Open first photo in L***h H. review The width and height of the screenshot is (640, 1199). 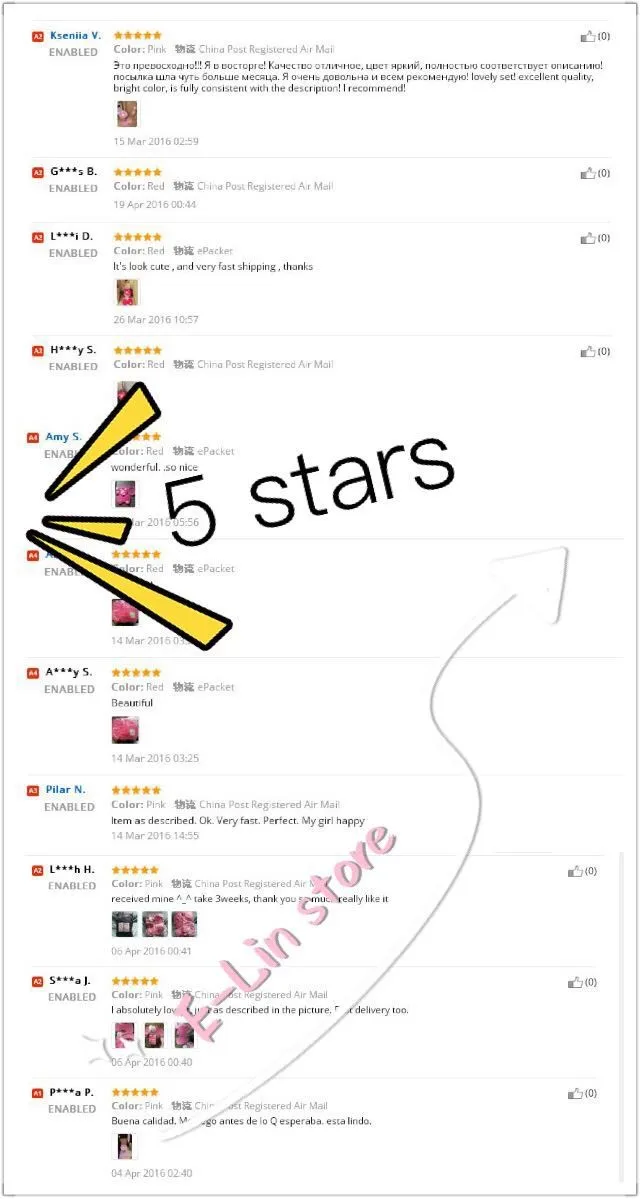pos(125,924)
